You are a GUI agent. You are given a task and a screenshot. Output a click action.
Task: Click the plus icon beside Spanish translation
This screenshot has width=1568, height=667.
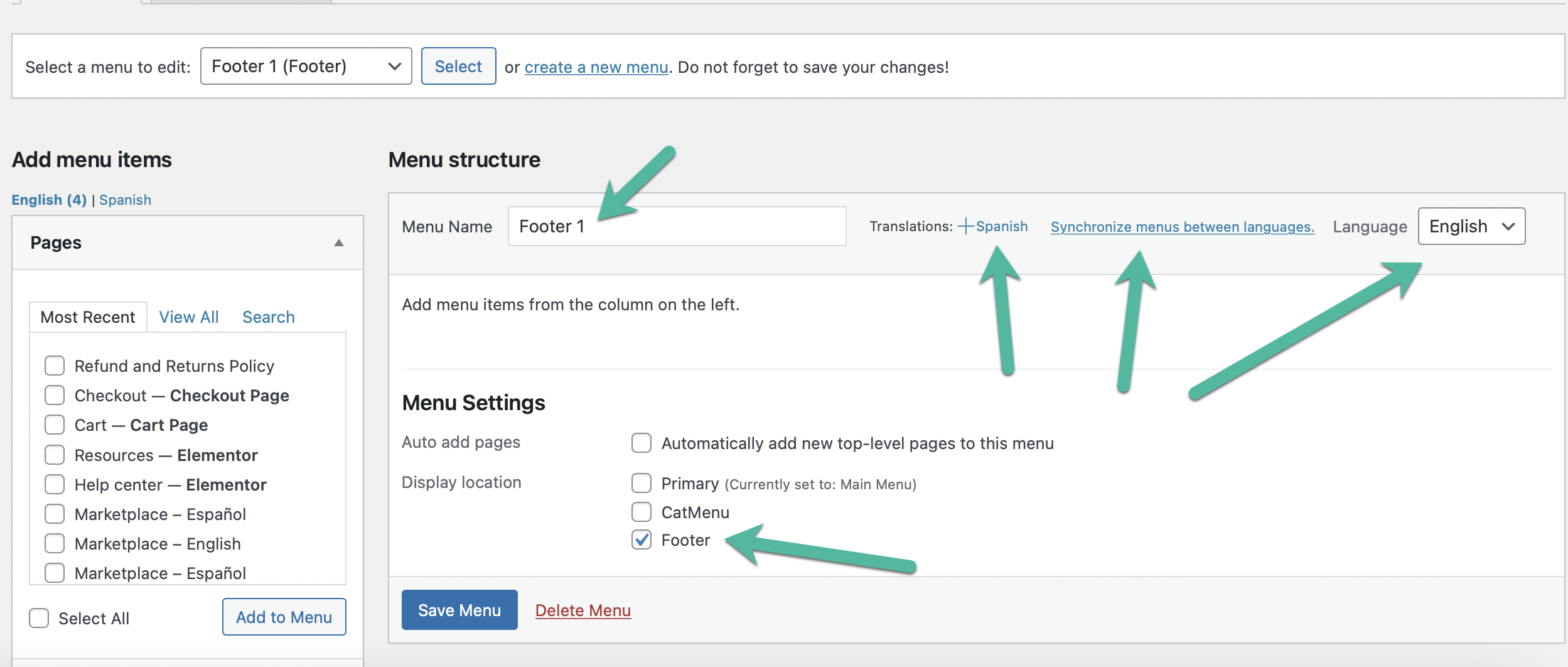pos(965,226)
